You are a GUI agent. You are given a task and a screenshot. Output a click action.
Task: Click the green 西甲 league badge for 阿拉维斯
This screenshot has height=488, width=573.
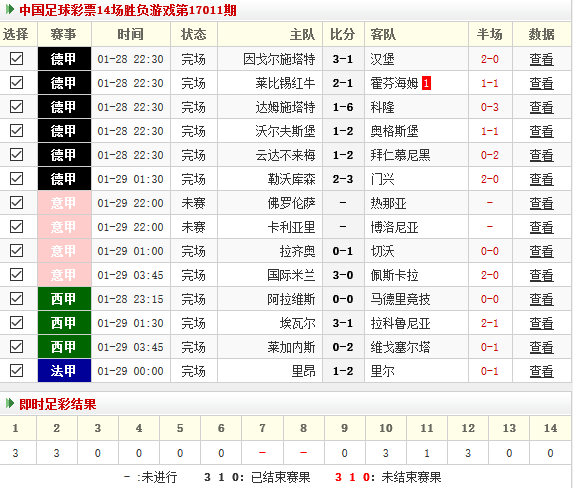(x=64, y=299)
